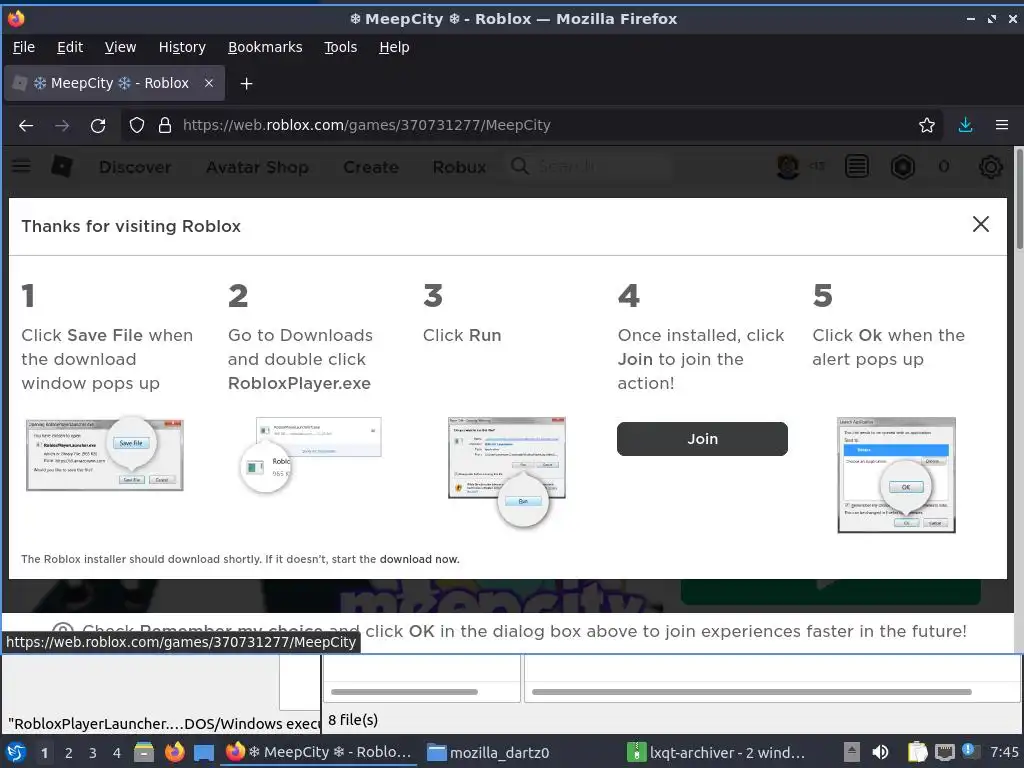Open the removable media eject tray icon
The width and height of the screenshot is (1024, 768).
pyautogui.click(x=852, y=752)
